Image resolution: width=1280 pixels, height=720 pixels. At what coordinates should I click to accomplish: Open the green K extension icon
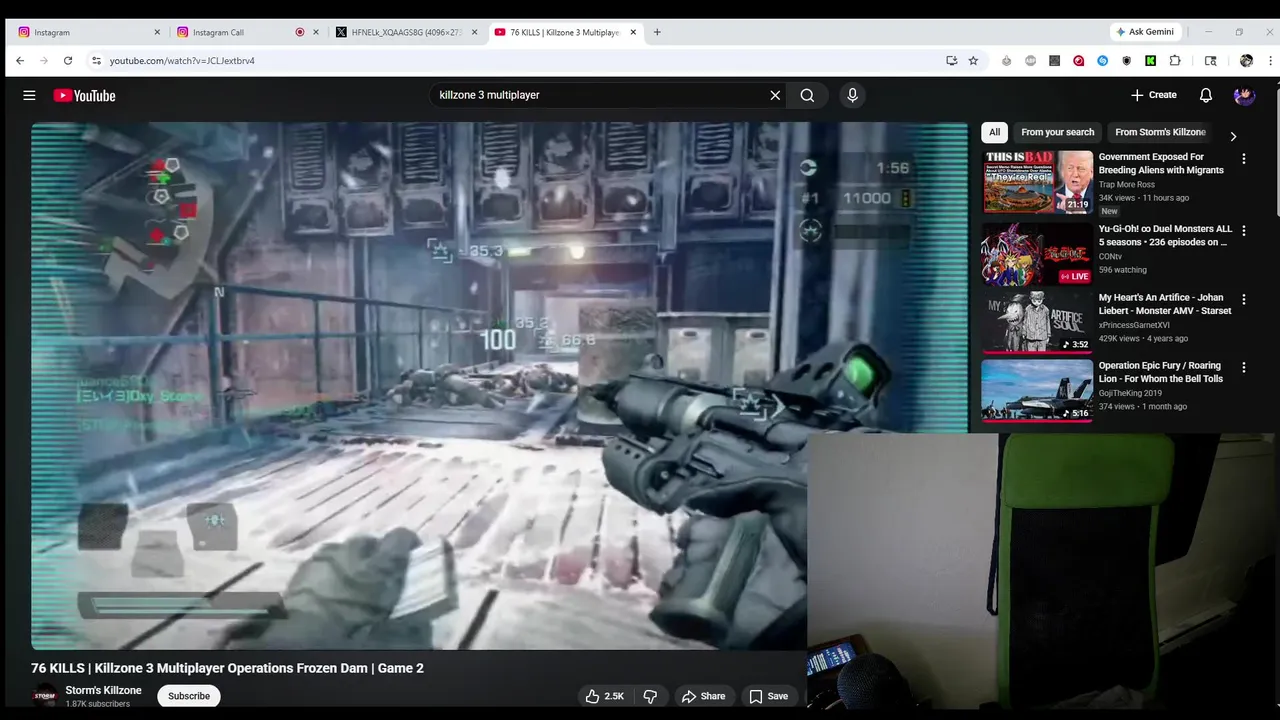(x=1151, y=61)
